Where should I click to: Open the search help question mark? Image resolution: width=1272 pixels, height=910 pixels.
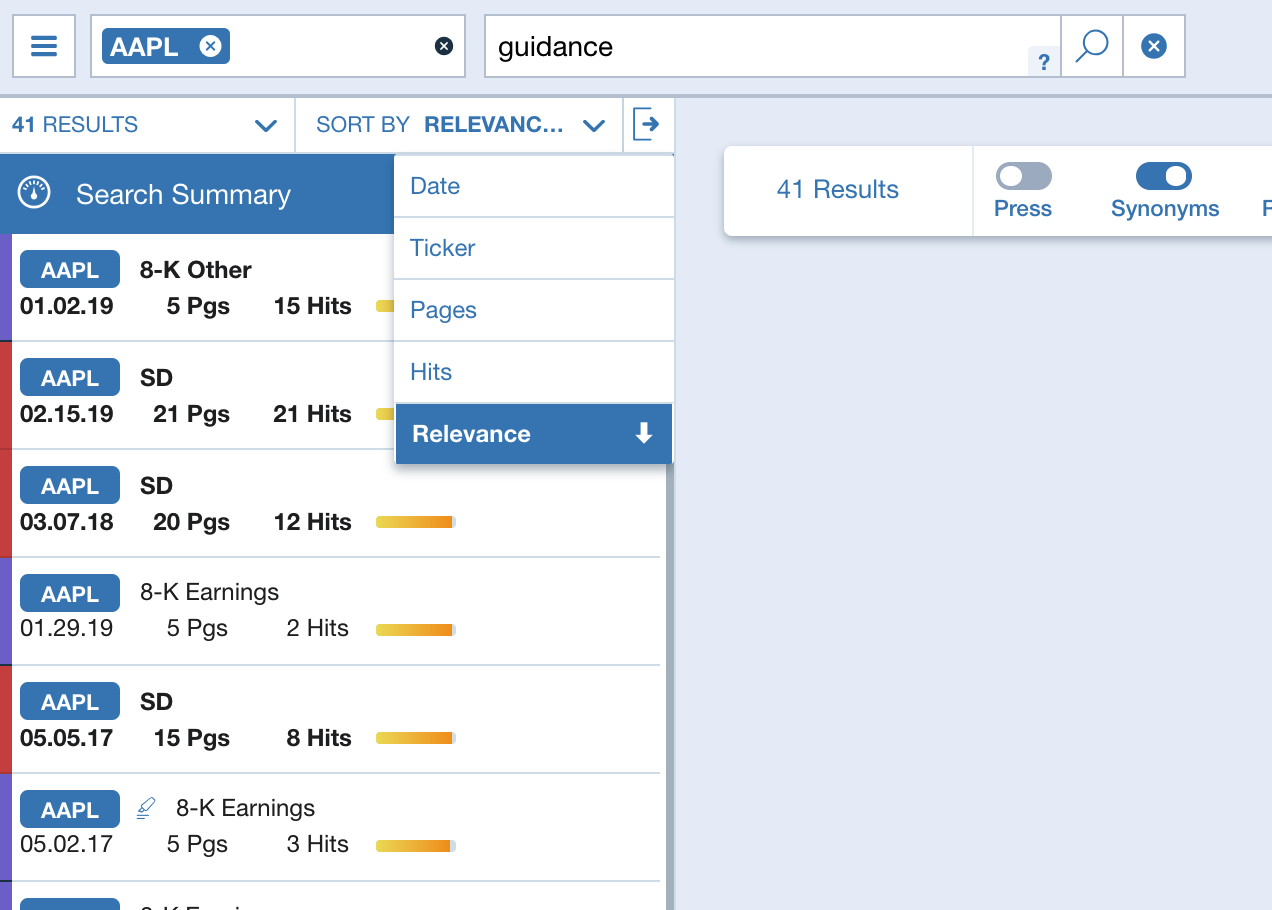(x=1043, y=62)
